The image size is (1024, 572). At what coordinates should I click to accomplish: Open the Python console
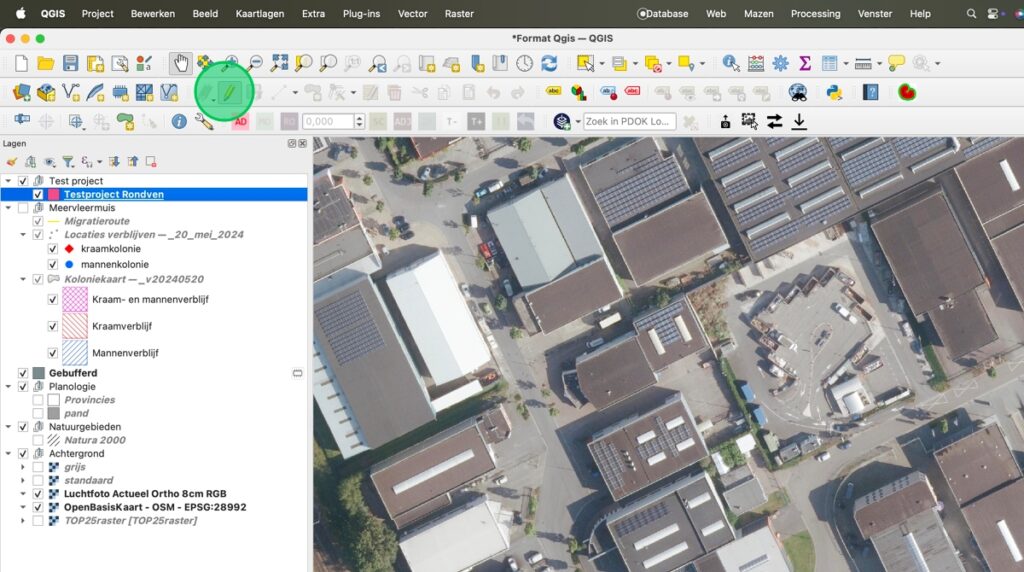[833, 92]
